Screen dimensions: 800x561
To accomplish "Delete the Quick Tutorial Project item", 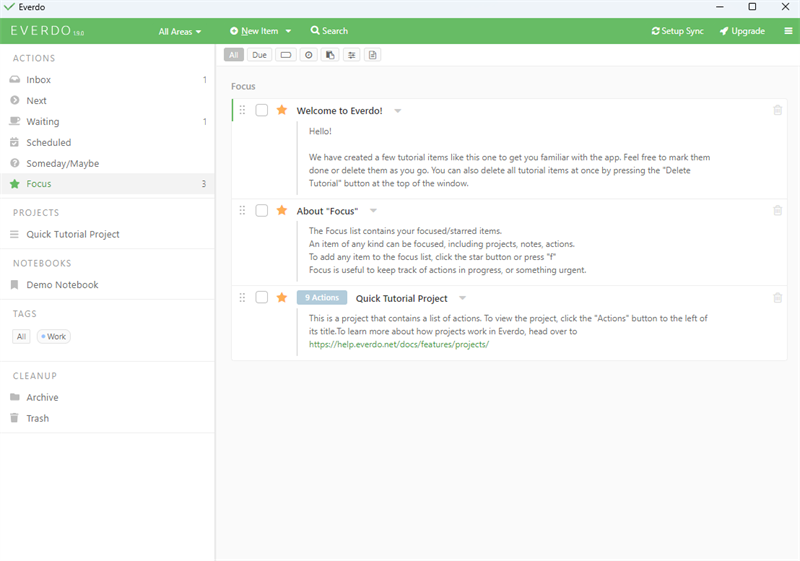I will pyautogui.click(x=778, y=298).
